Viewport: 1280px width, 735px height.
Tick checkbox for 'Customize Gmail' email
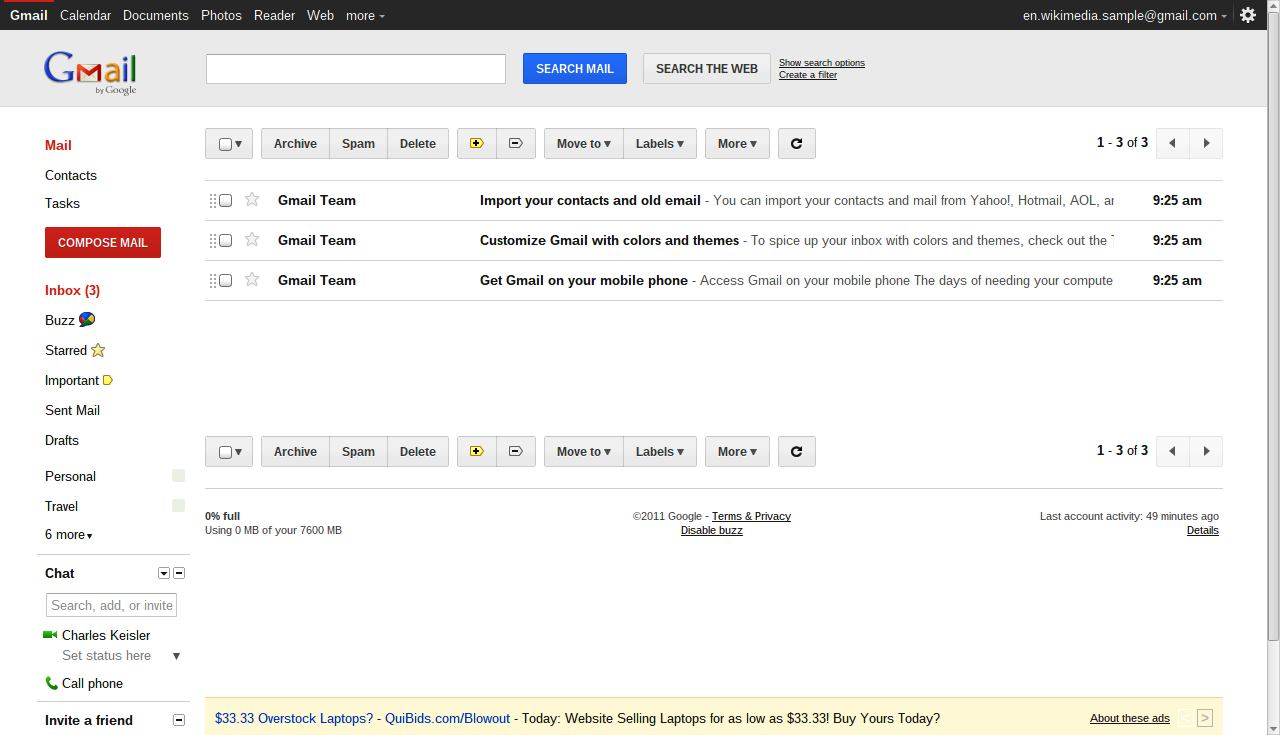pyautogui.click(x=226, y=240)
